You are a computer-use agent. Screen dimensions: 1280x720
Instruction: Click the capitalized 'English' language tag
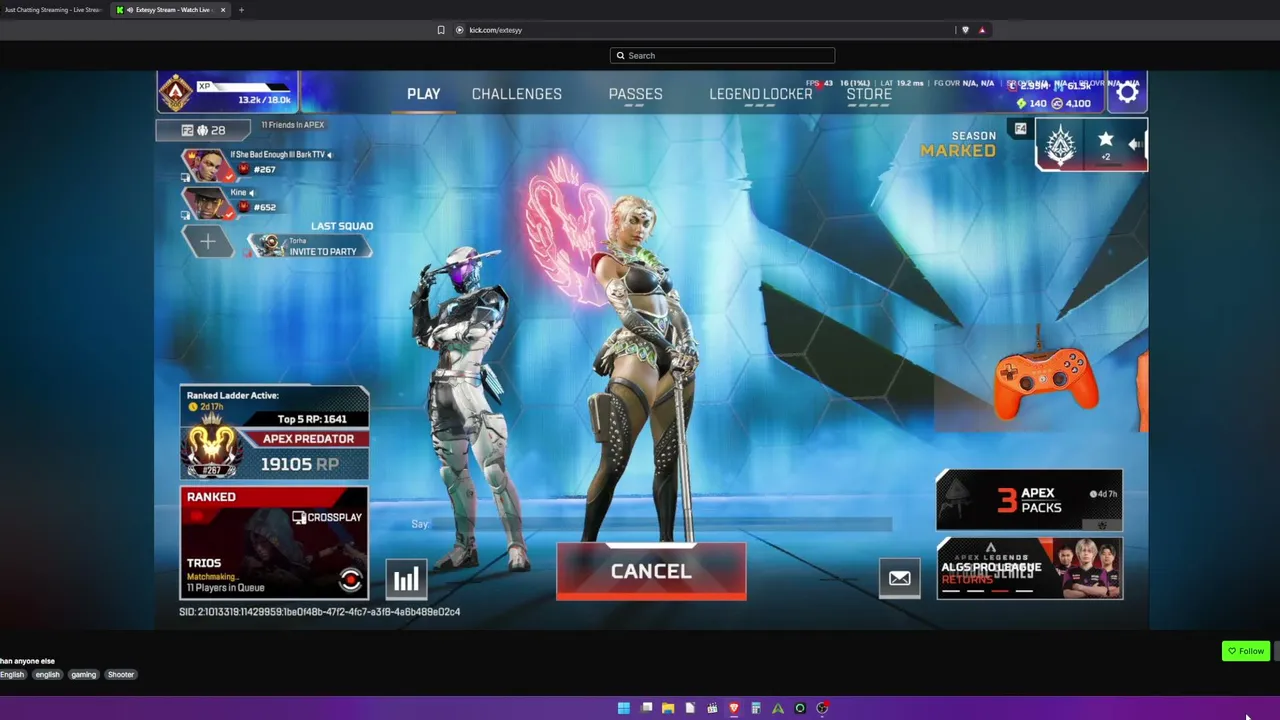pyautogui.click(x=12, y=675)
